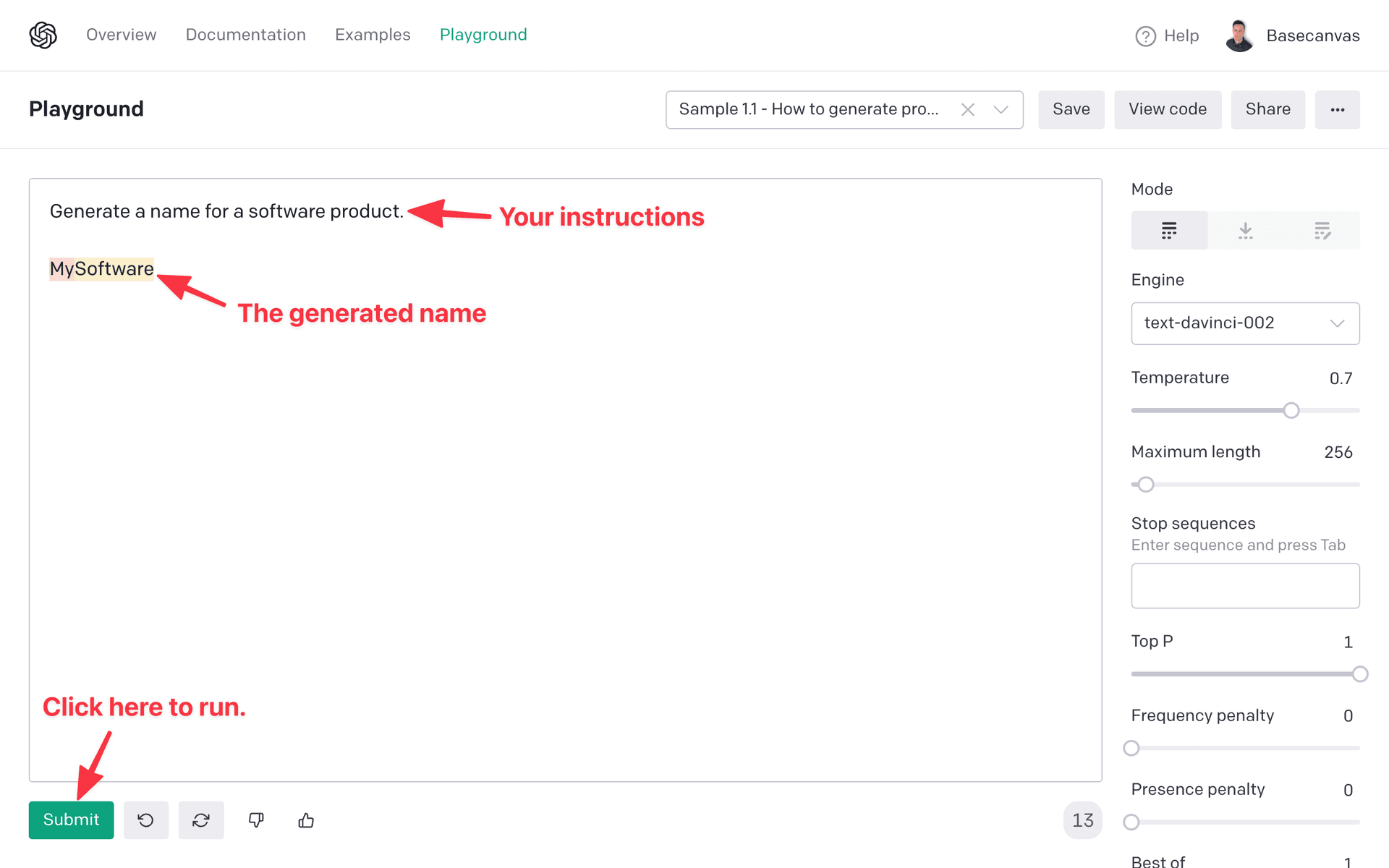
Task: Open the Engine text-davinci-002 dropdown
Action: [x=1245, y=323]
